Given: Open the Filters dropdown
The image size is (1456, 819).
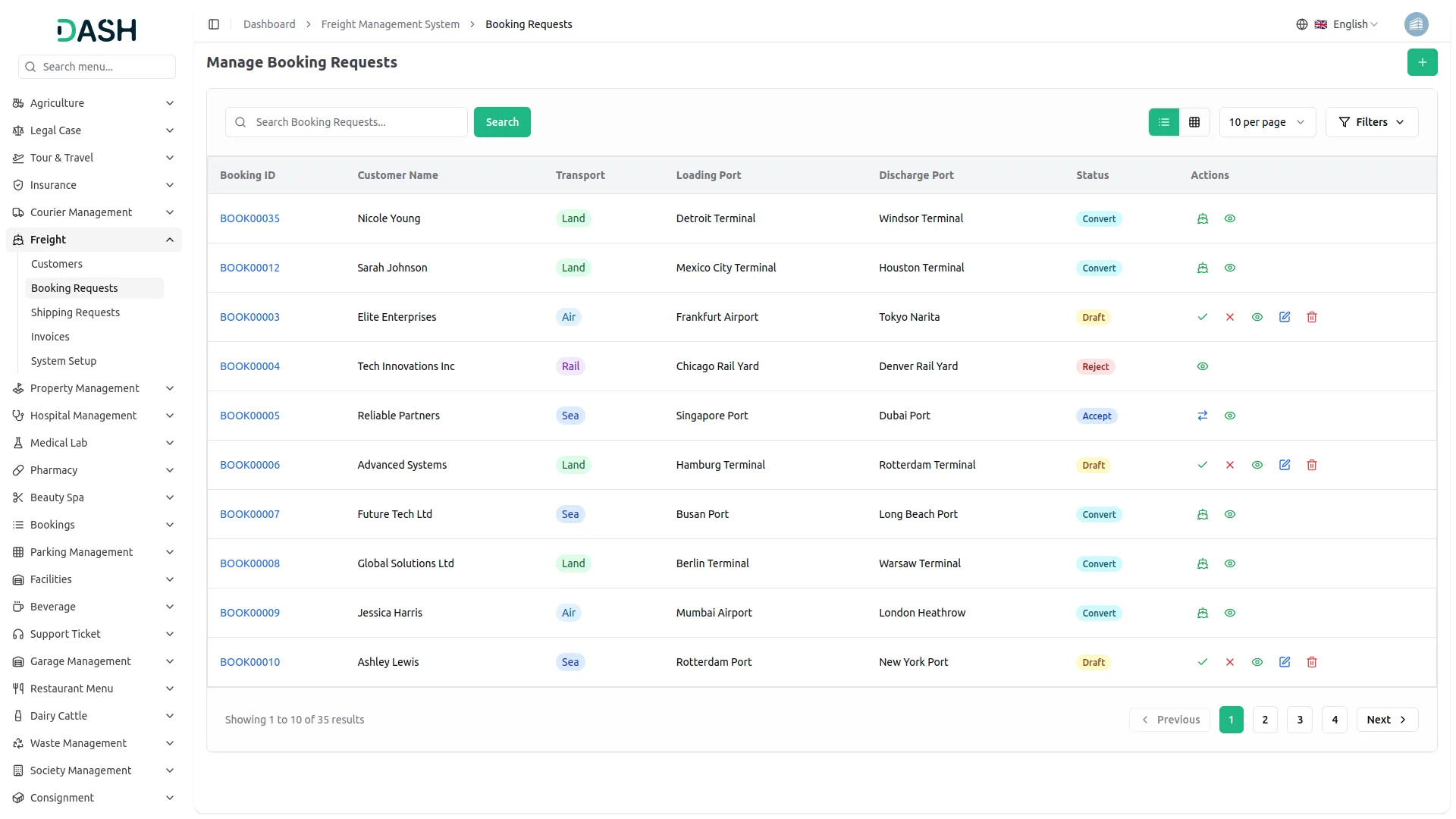Looking at the screenshot, I should 1372,121.
